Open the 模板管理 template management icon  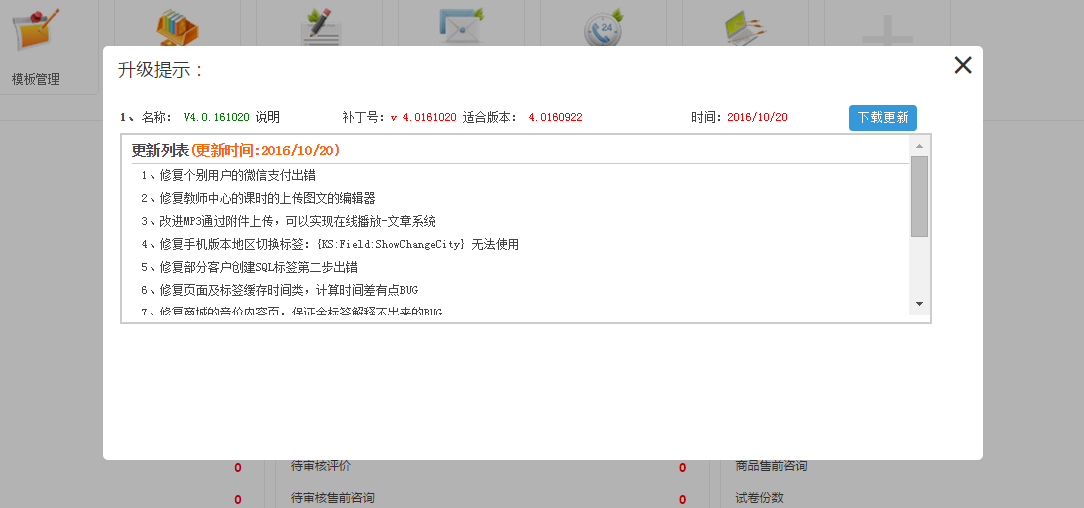[36, 32]
